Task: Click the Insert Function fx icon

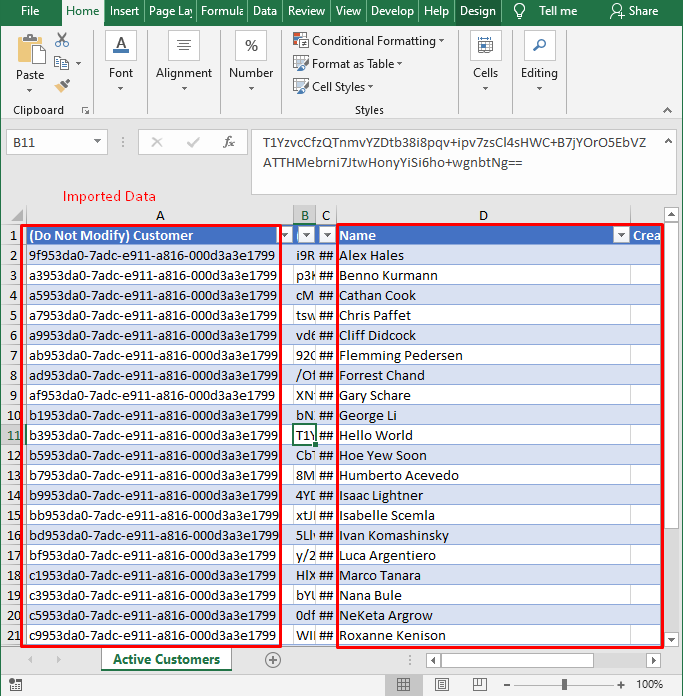Action: pos(229,142)
